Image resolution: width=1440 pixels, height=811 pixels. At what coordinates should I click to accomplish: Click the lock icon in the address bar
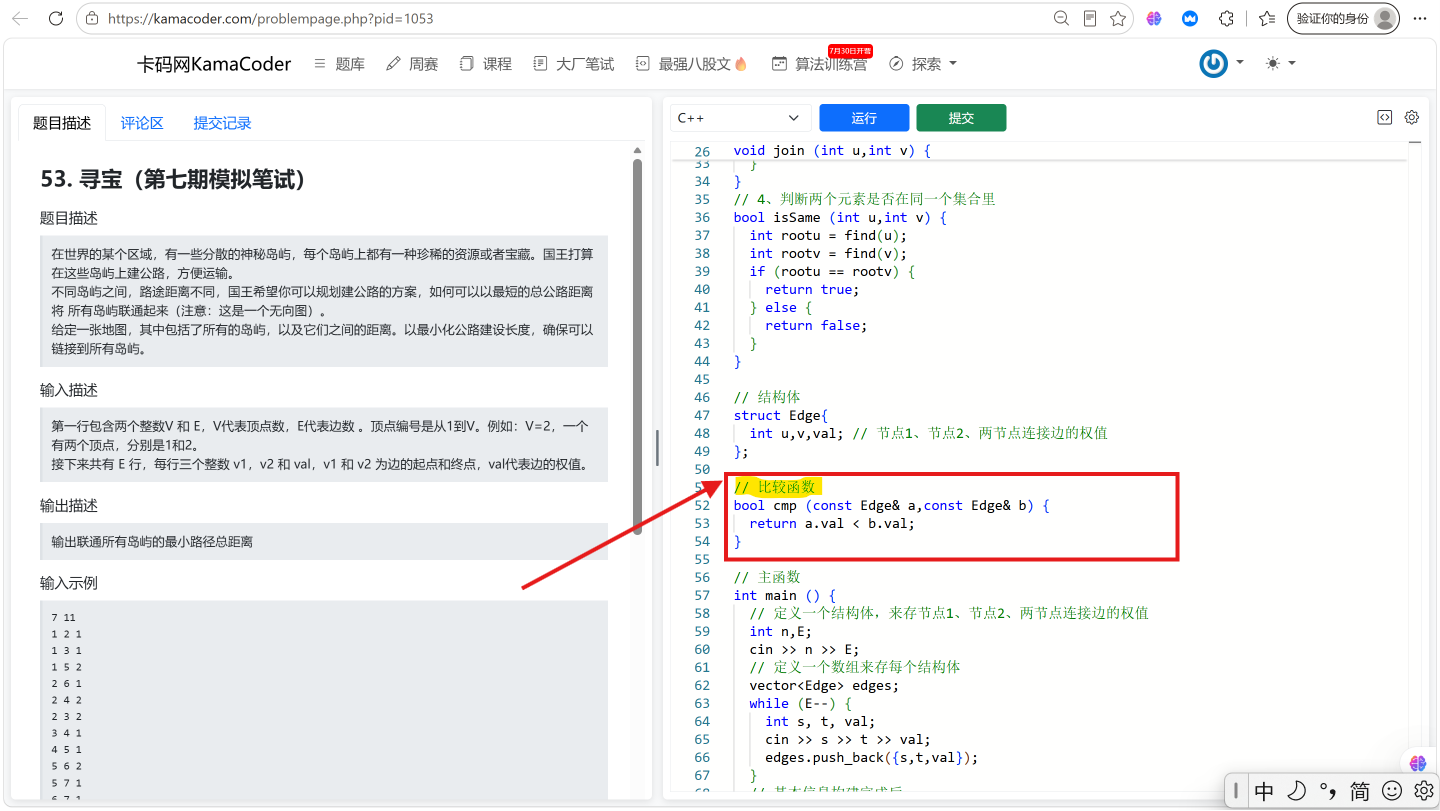pyautogui.click(x=92, y=18)
